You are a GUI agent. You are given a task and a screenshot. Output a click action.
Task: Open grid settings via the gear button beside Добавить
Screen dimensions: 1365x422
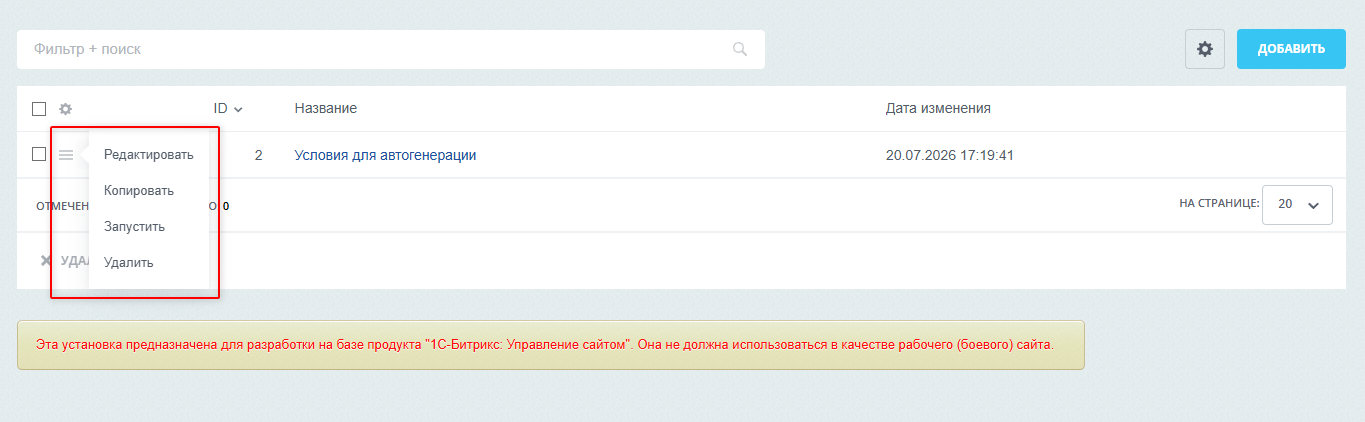pyautogui.click(x=1205, y=49)
